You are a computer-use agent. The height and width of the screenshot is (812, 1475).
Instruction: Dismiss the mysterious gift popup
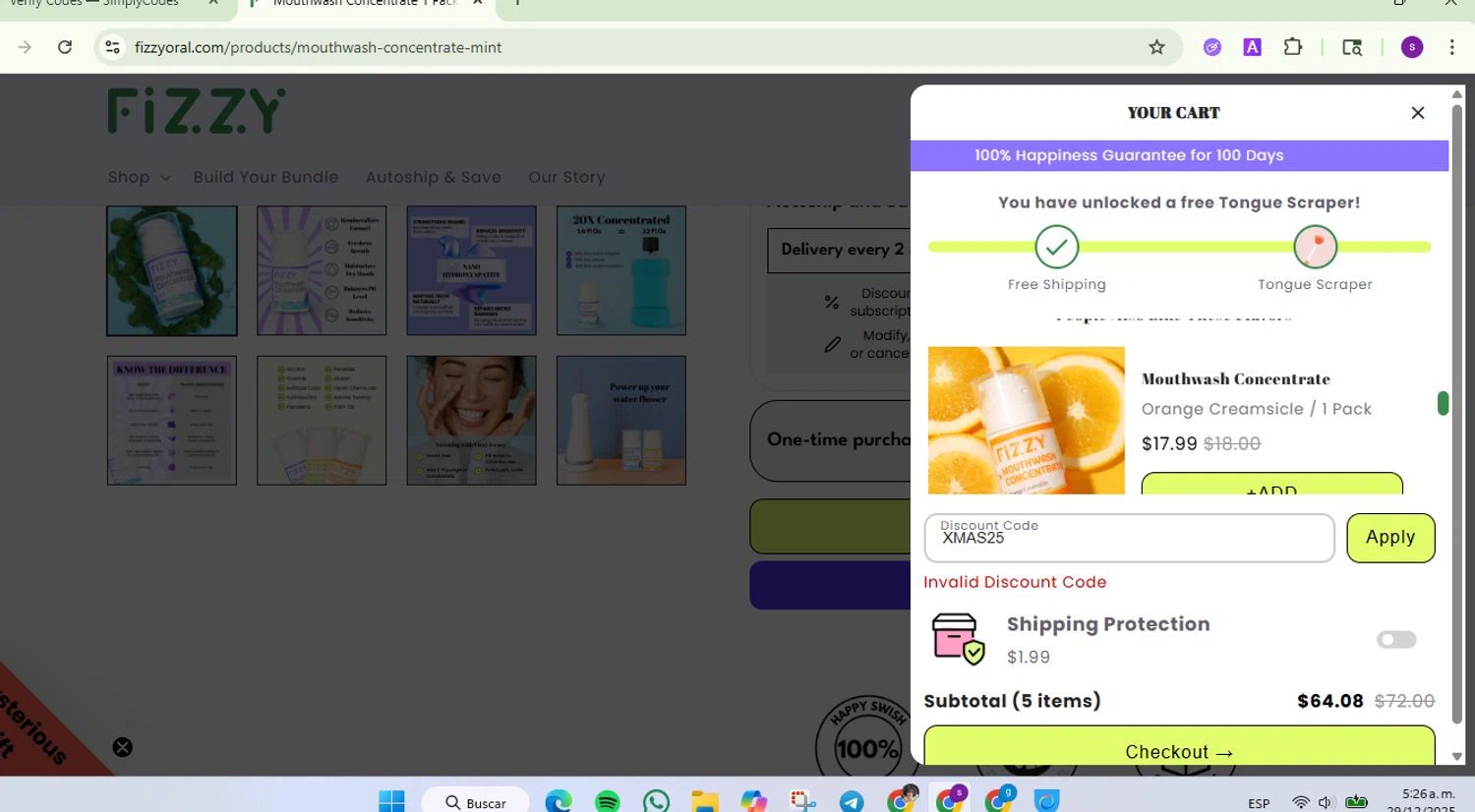pyautogui.click(x=122, y=747)
